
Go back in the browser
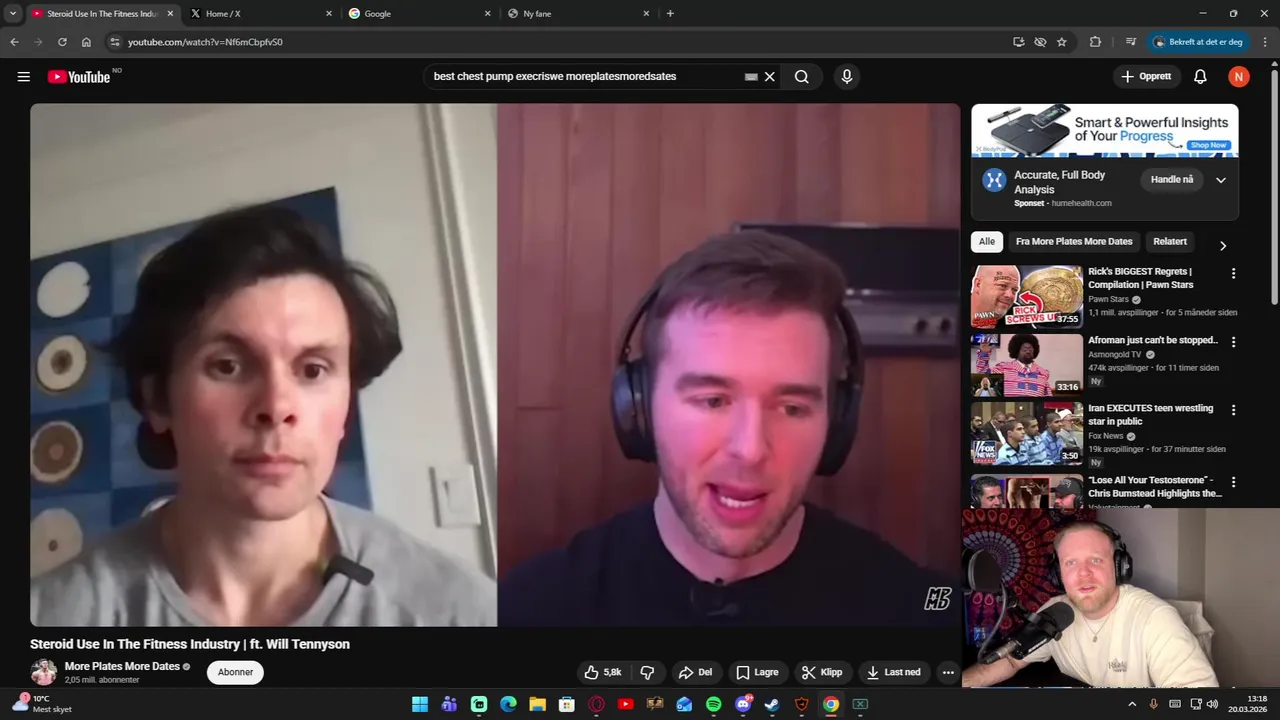coord(14,42)
